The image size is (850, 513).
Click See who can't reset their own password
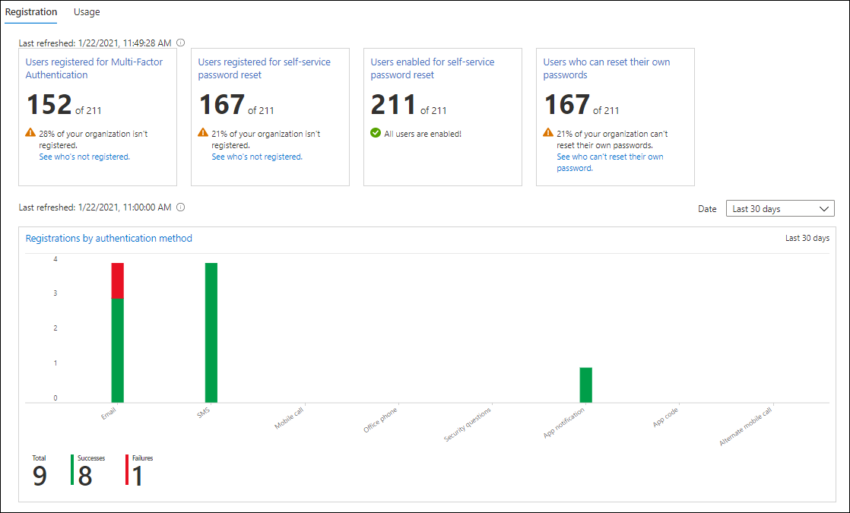pos(609,162)
